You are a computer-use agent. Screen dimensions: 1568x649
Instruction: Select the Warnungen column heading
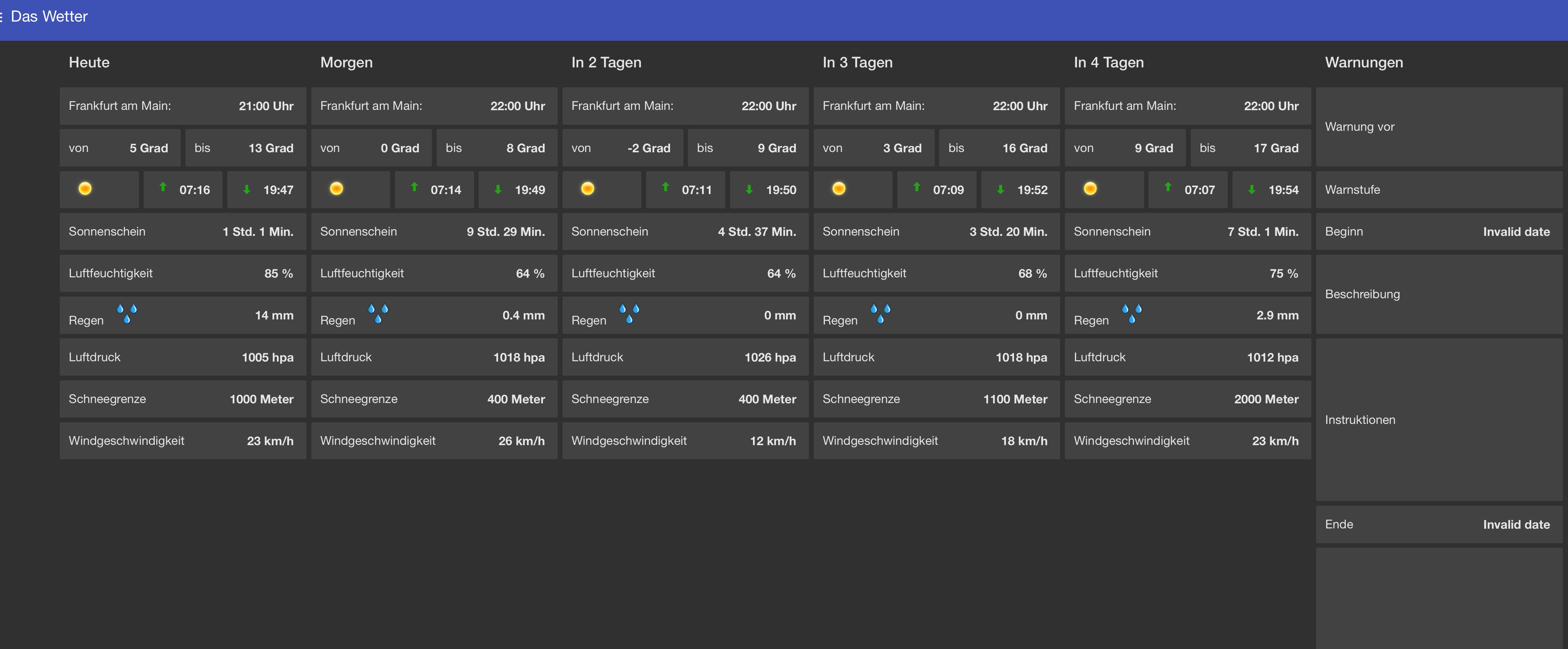coord(1363,62)
